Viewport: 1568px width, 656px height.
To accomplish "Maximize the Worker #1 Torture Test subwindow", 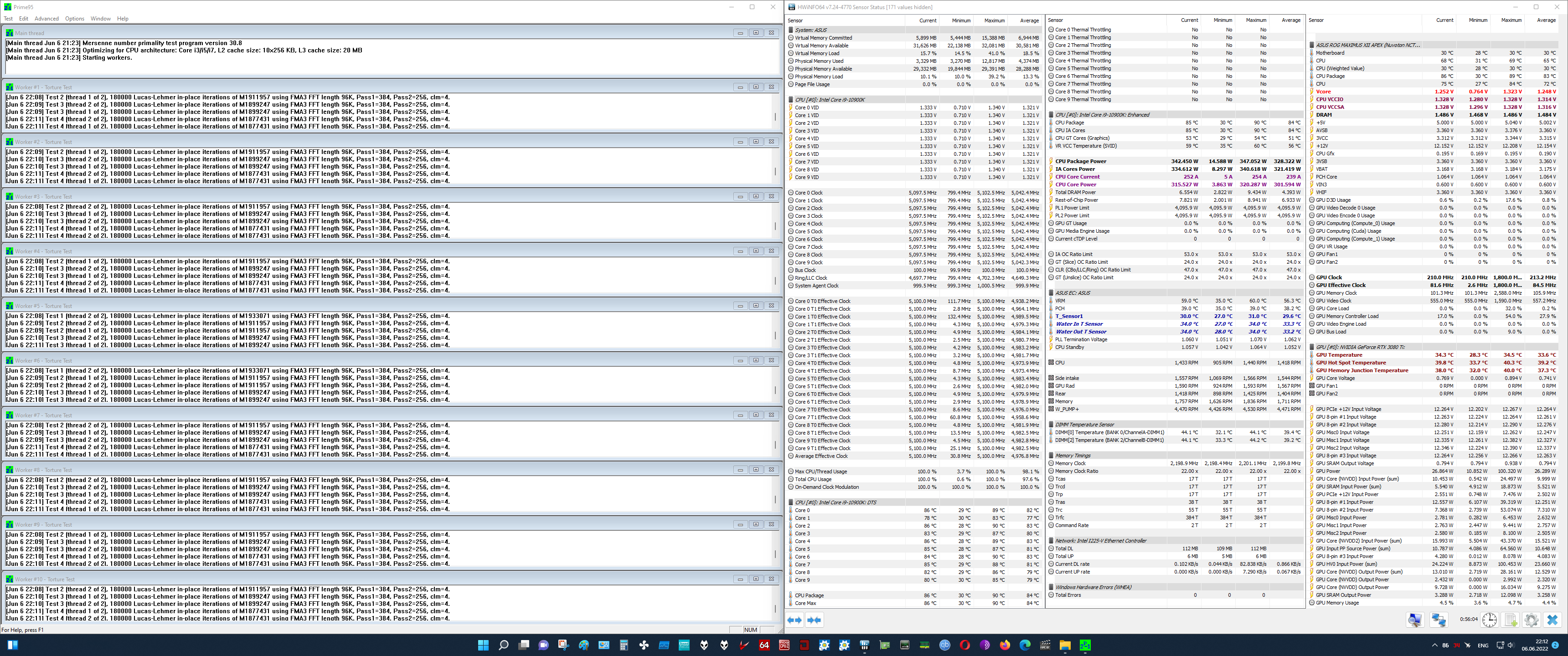I will (756, 87).
